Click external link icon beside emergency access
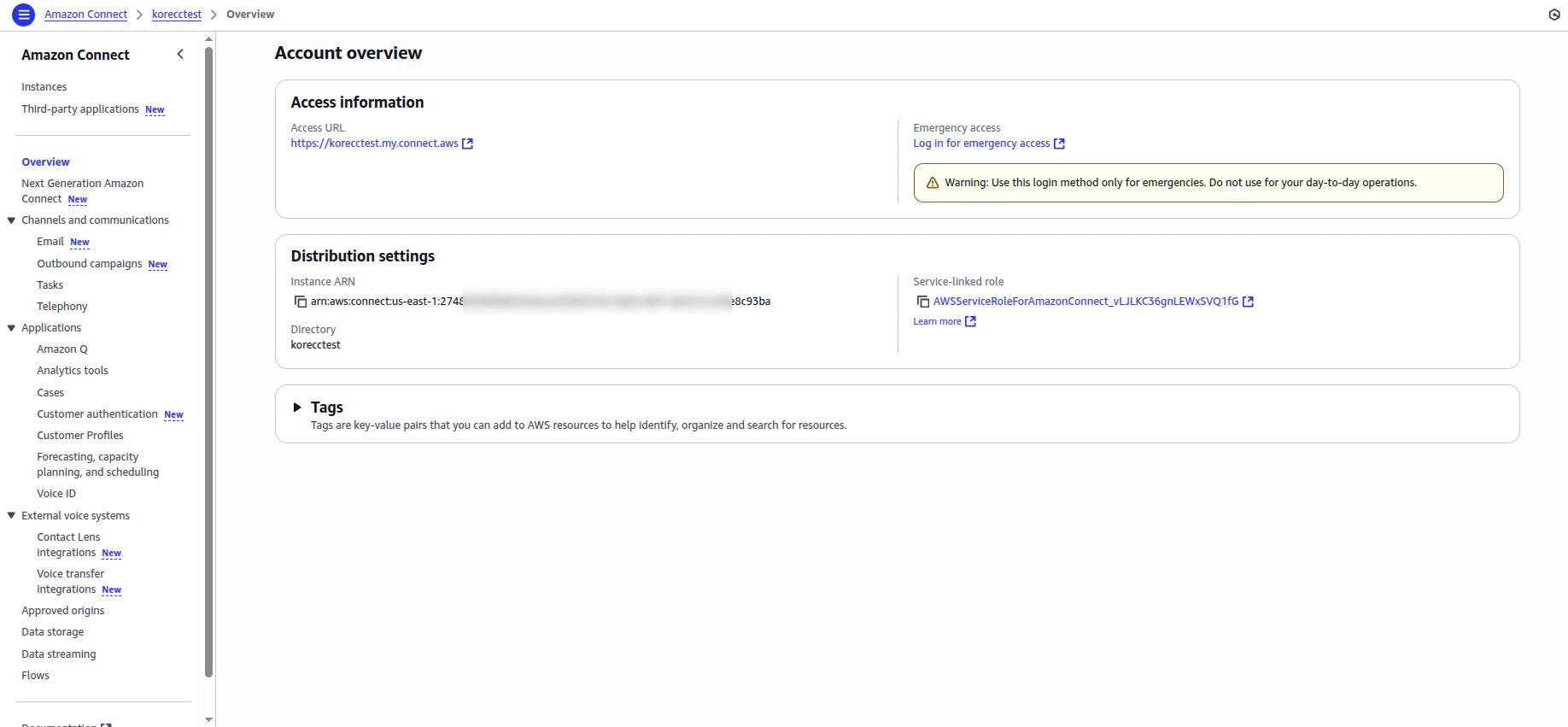 tap(1059, 144)
